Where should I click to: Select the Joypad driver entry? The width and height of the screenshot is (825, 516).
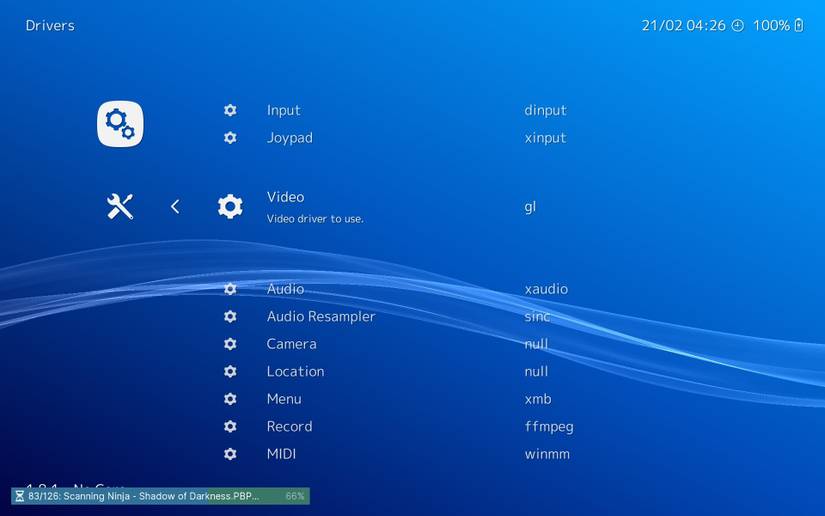point(290,138)
